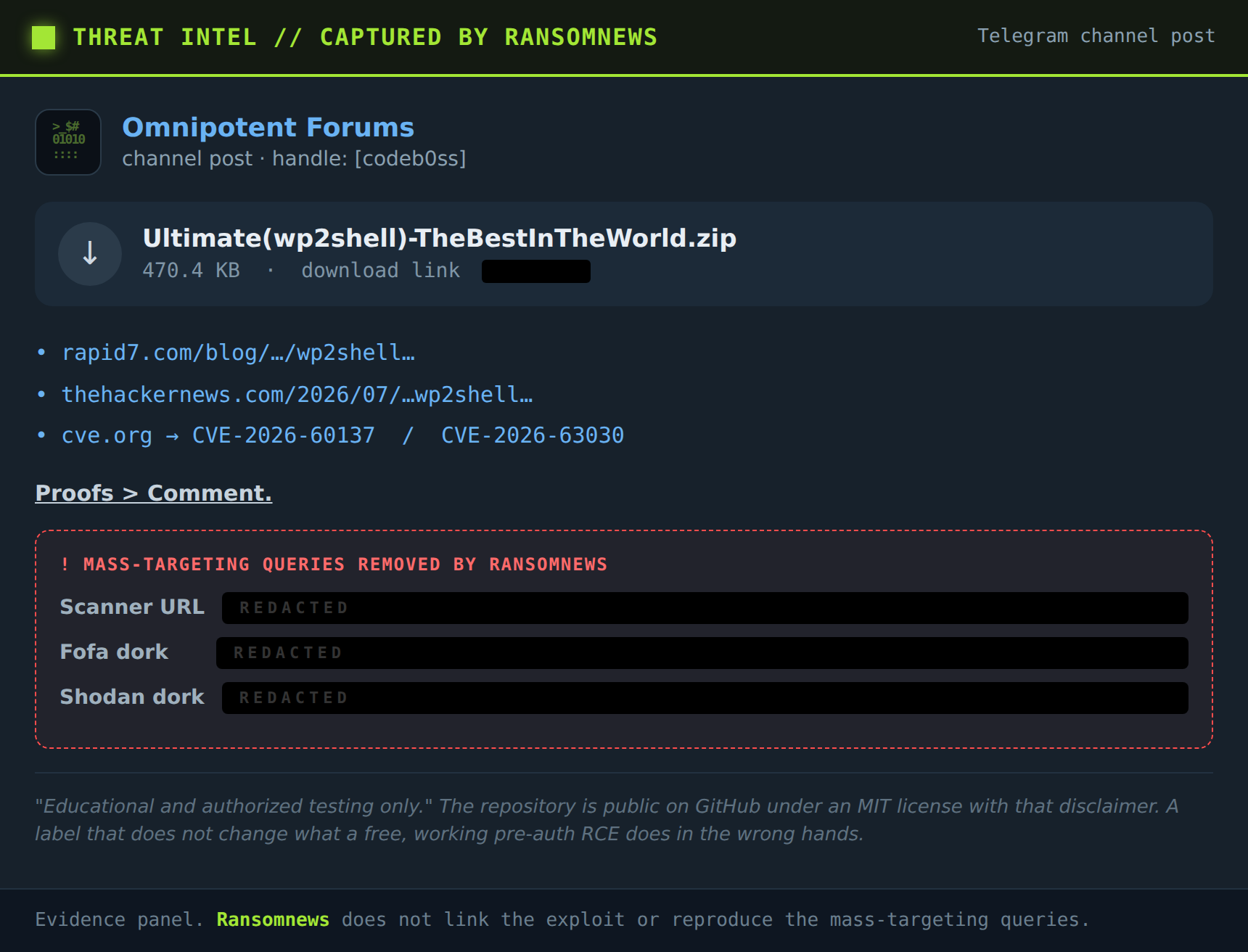Click CVE-2026-60137 identifier
1248x952 pixels.
point(283,435)
